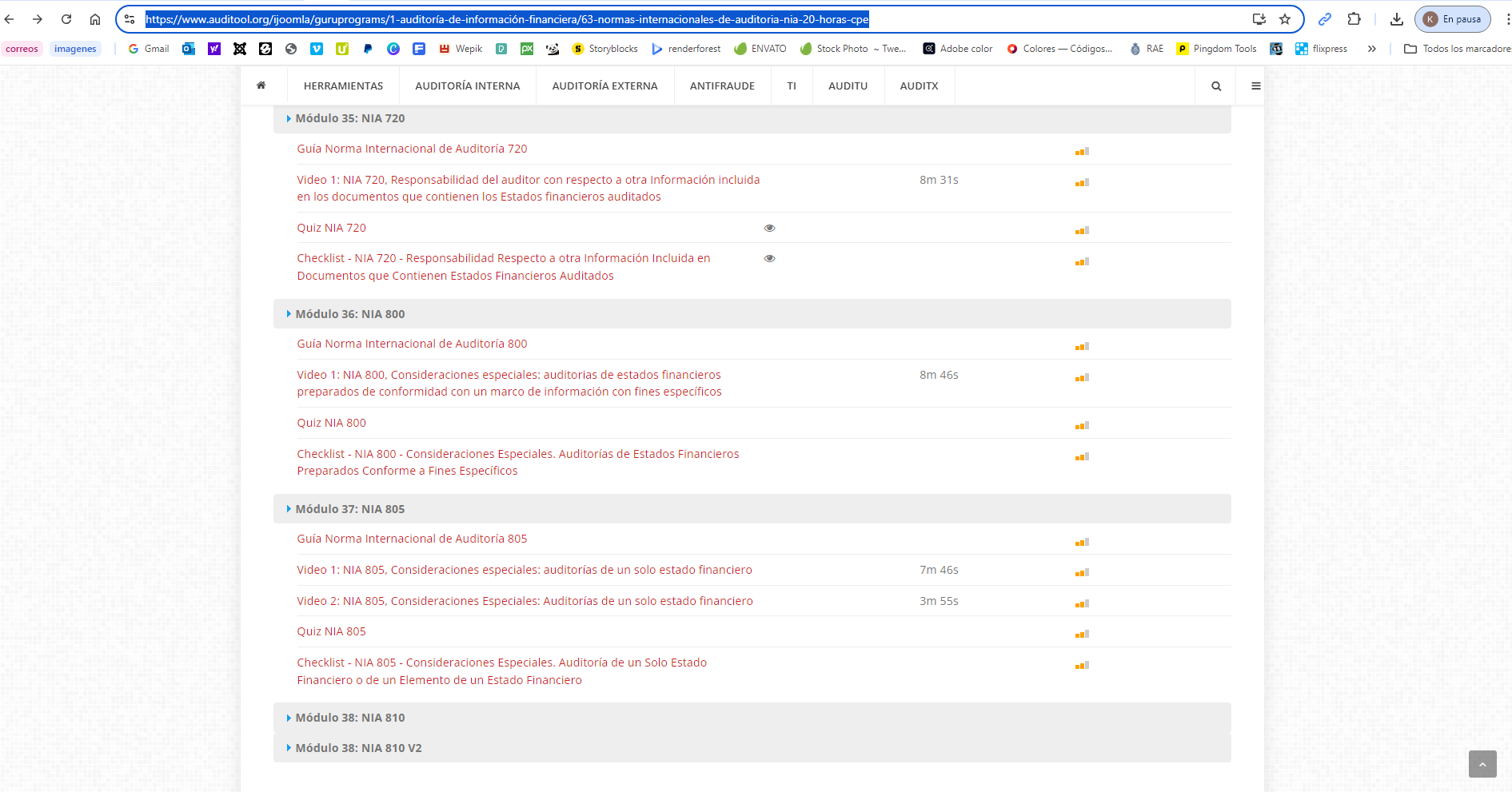The height and width of the screenshot is (792, 1512).
Task: Click the eye icon beside Quiz NIA 720
Action: tap(769, 228)
